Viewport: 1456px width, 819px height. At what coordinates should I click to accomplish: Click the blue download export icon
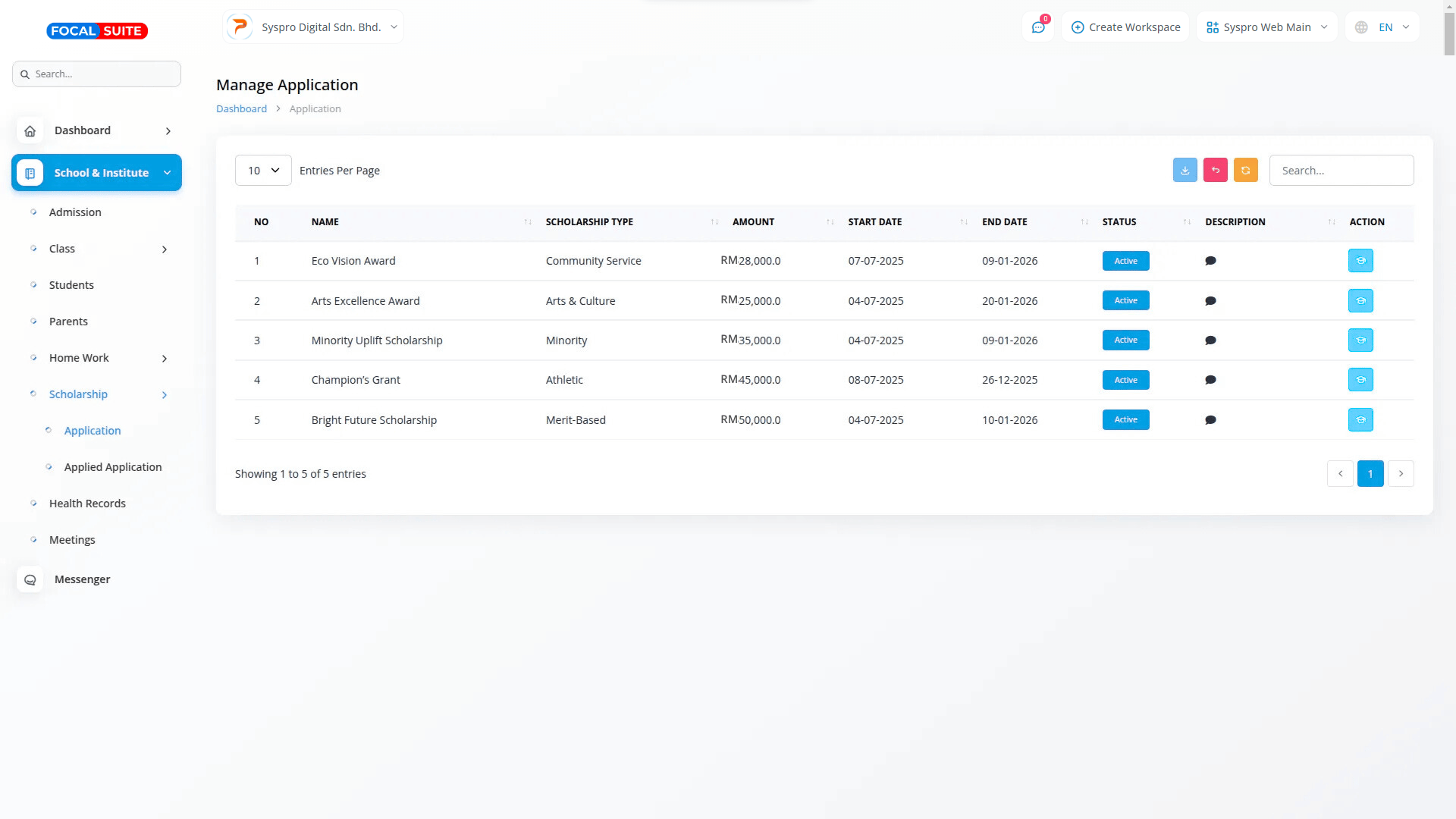point(1185,170)
